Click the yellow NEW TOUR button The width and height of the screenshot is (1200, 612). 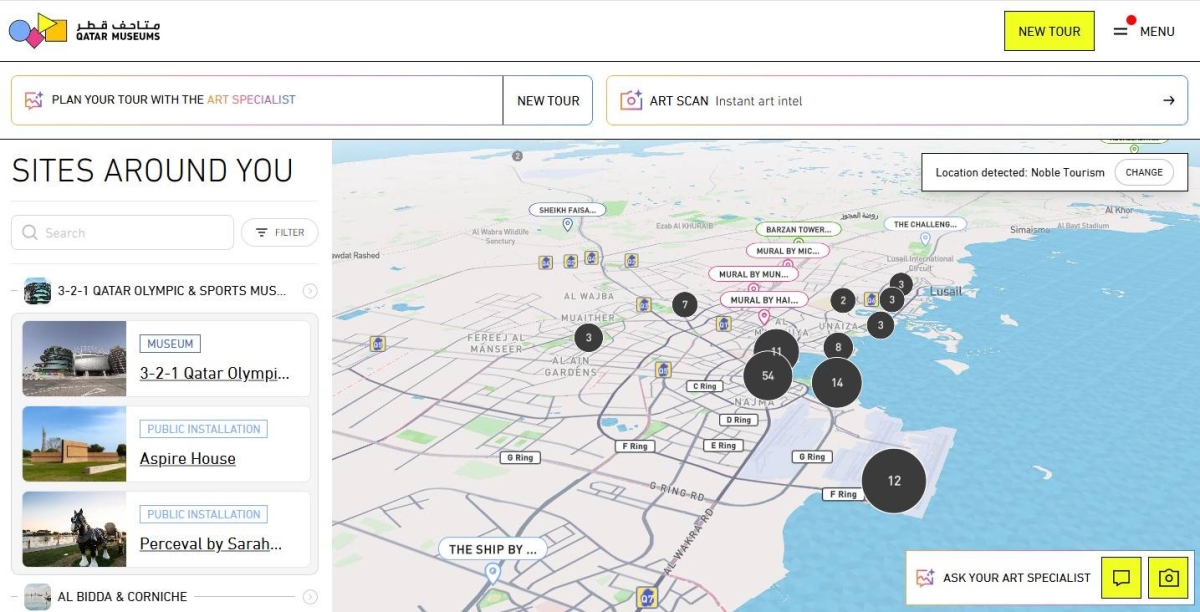1049,31
